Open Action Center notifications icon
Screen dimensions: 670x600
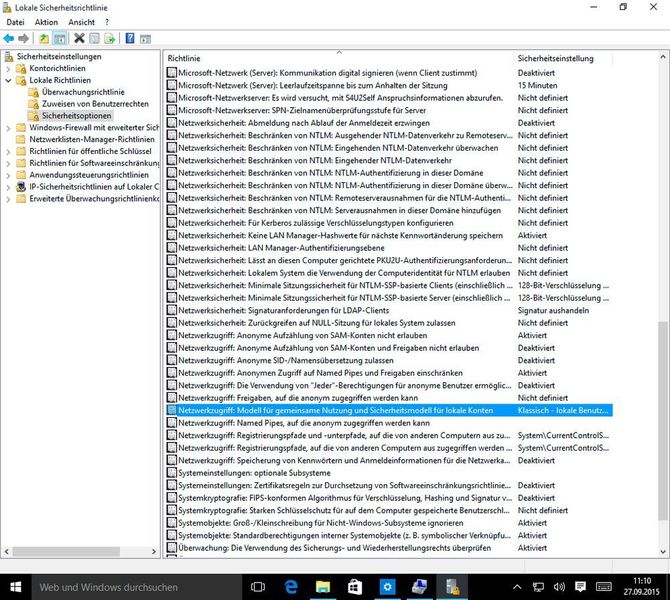click(x=580, y=587)
